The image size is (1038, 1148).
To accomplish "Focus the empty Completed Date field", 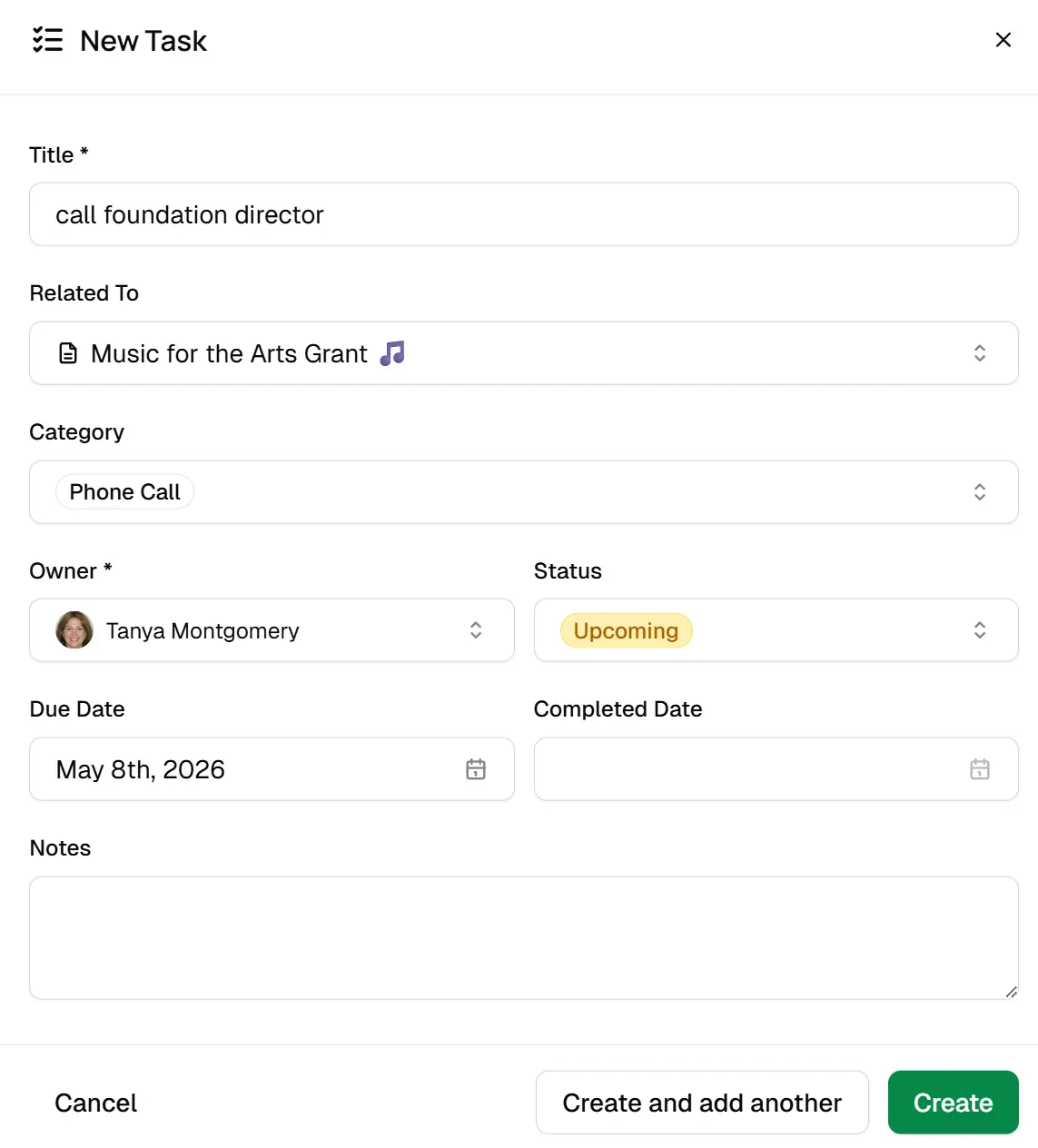I will click(x=776, y=769).
